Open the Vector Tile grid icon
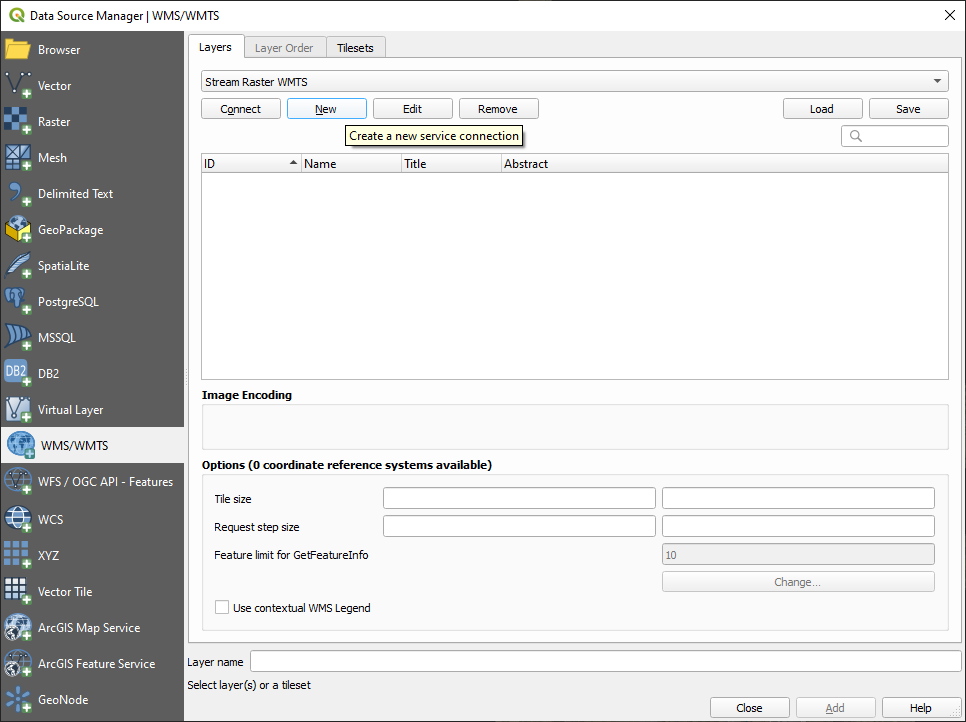This screenshot has height=722, width=966. [x=17, y=591]
